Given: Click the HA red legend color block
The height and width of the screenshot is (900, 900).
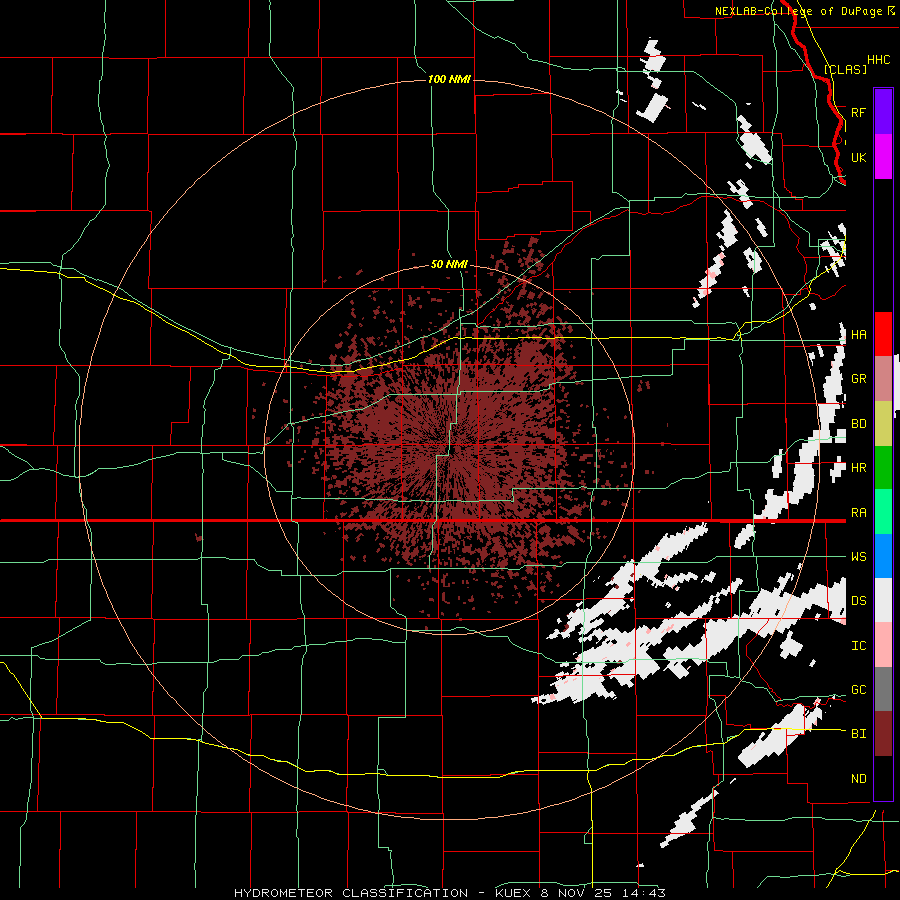Looking at the screenshot, I should (x=883, y=334).
